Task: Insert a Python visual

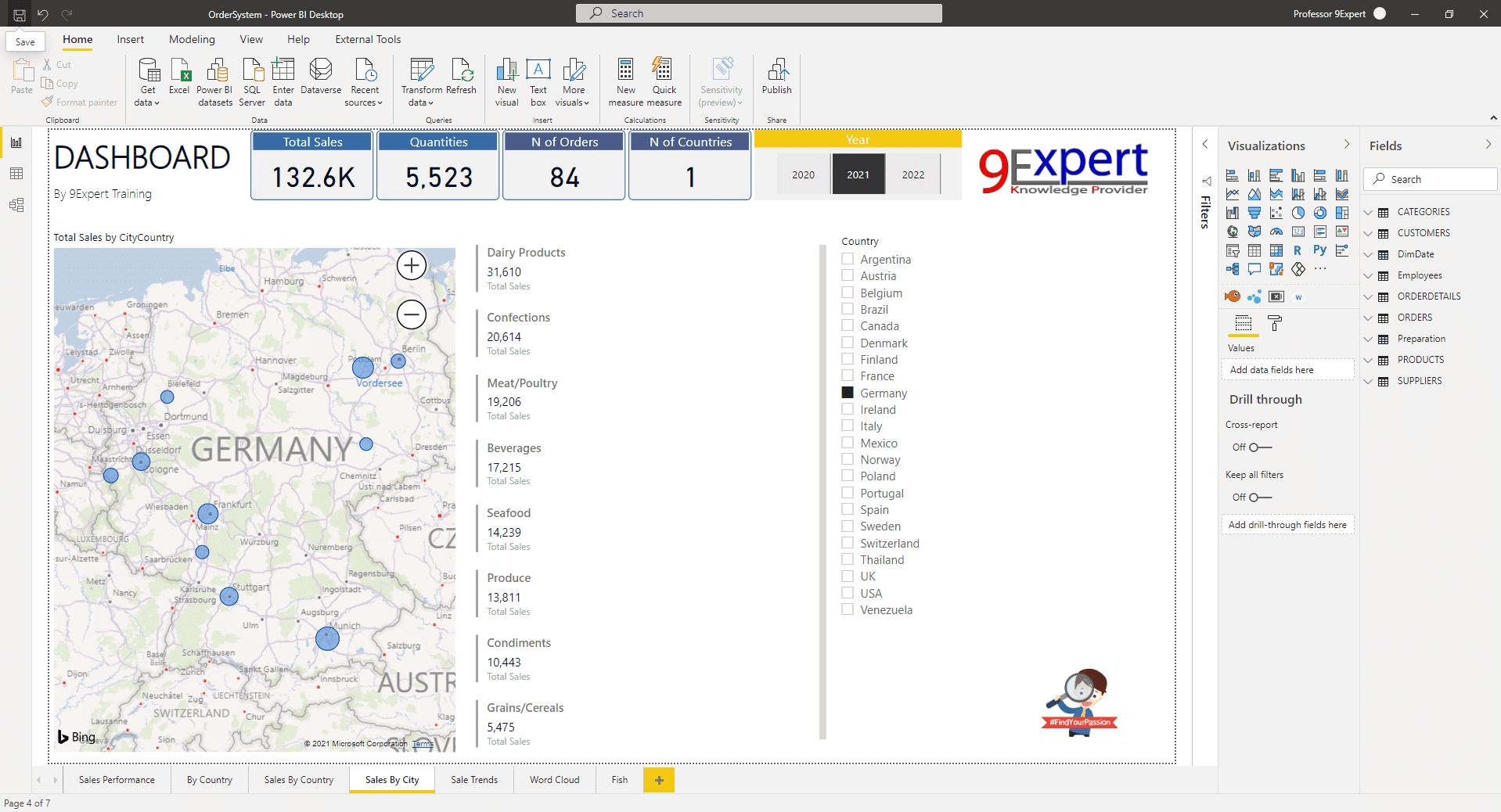Action: 1319,250
